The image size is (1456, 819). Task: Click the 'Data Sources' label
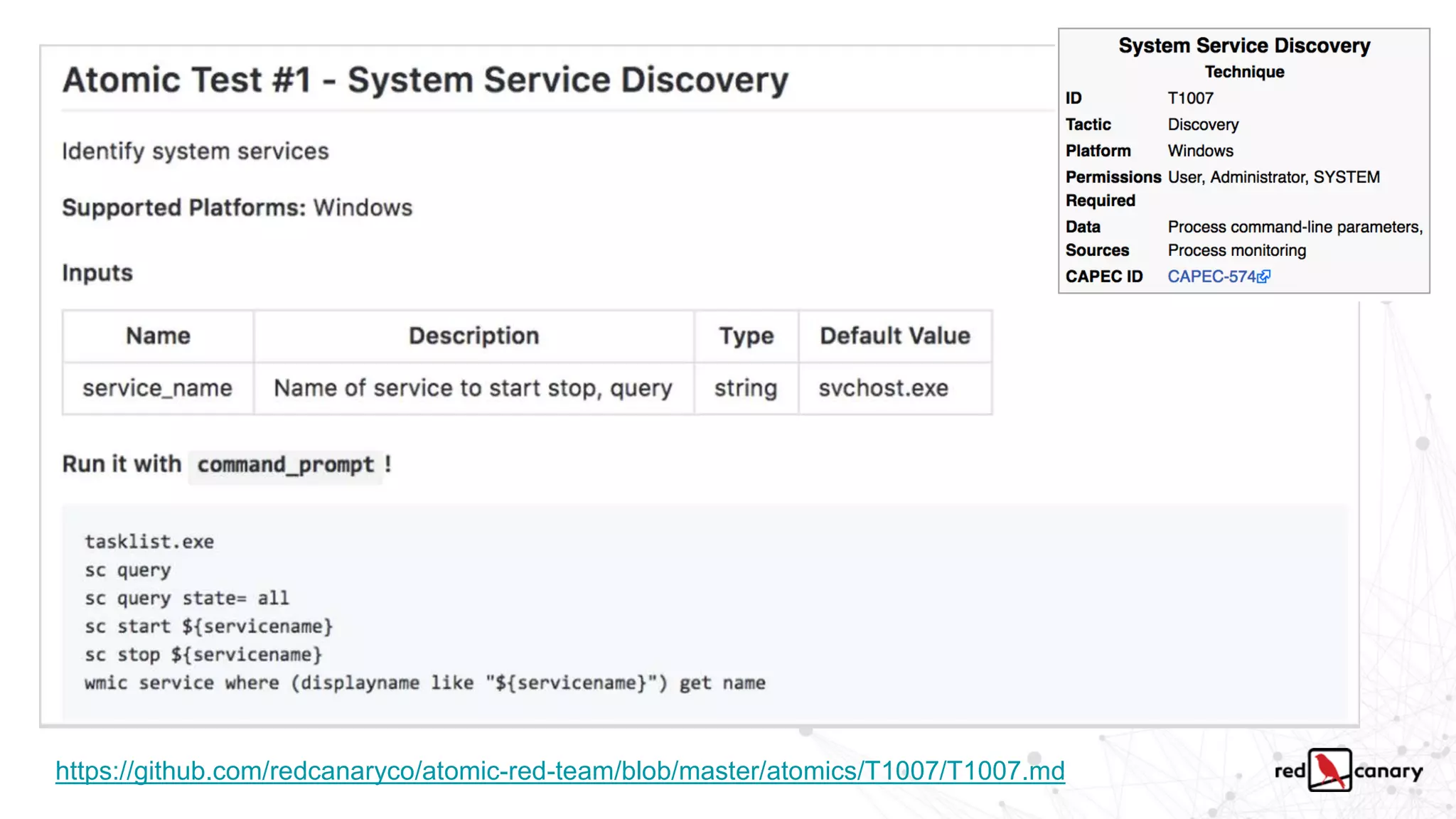pos(1097,238)
